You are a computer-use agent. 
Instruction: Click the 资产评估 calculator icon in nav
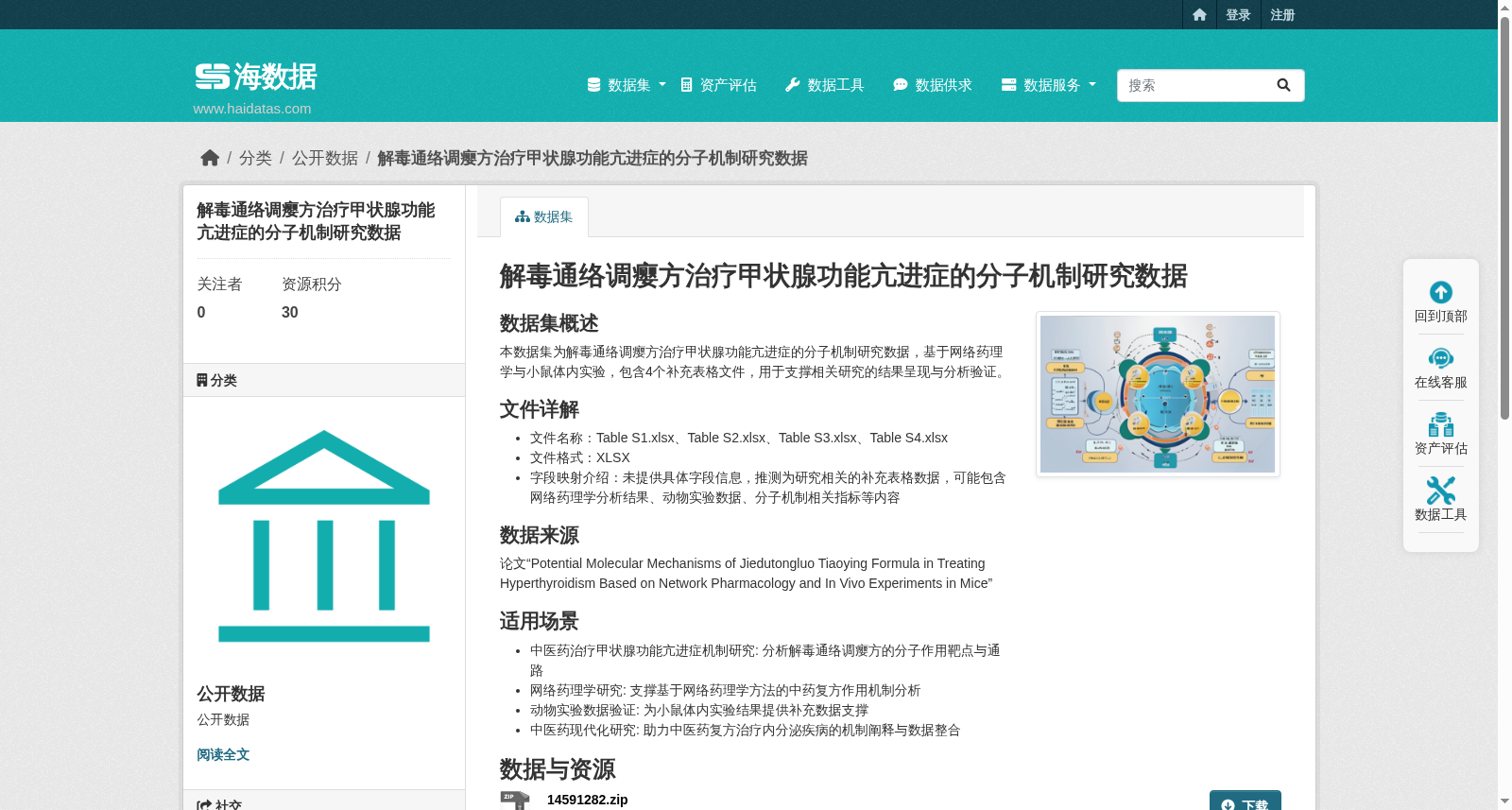click(x=687, y=85)
